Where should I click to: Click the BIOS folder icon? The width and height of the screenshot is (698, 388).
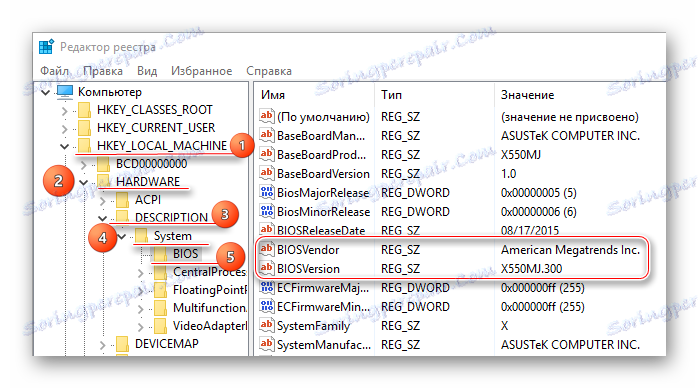(x=161, y=254)
